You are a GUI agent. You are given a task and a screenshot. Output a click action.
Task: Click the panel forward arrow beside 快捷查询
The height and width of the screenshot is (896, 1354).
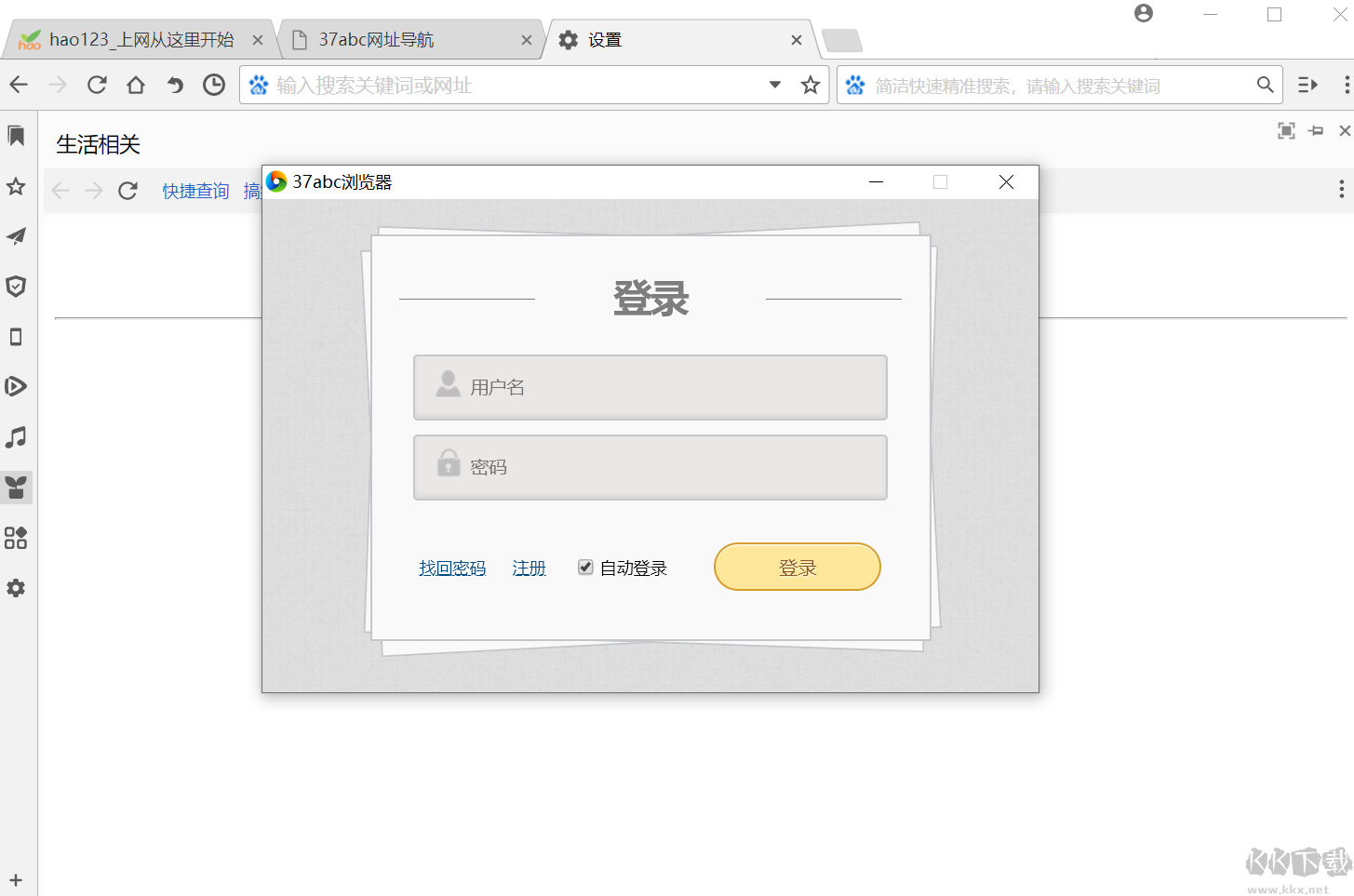point(94,191)
